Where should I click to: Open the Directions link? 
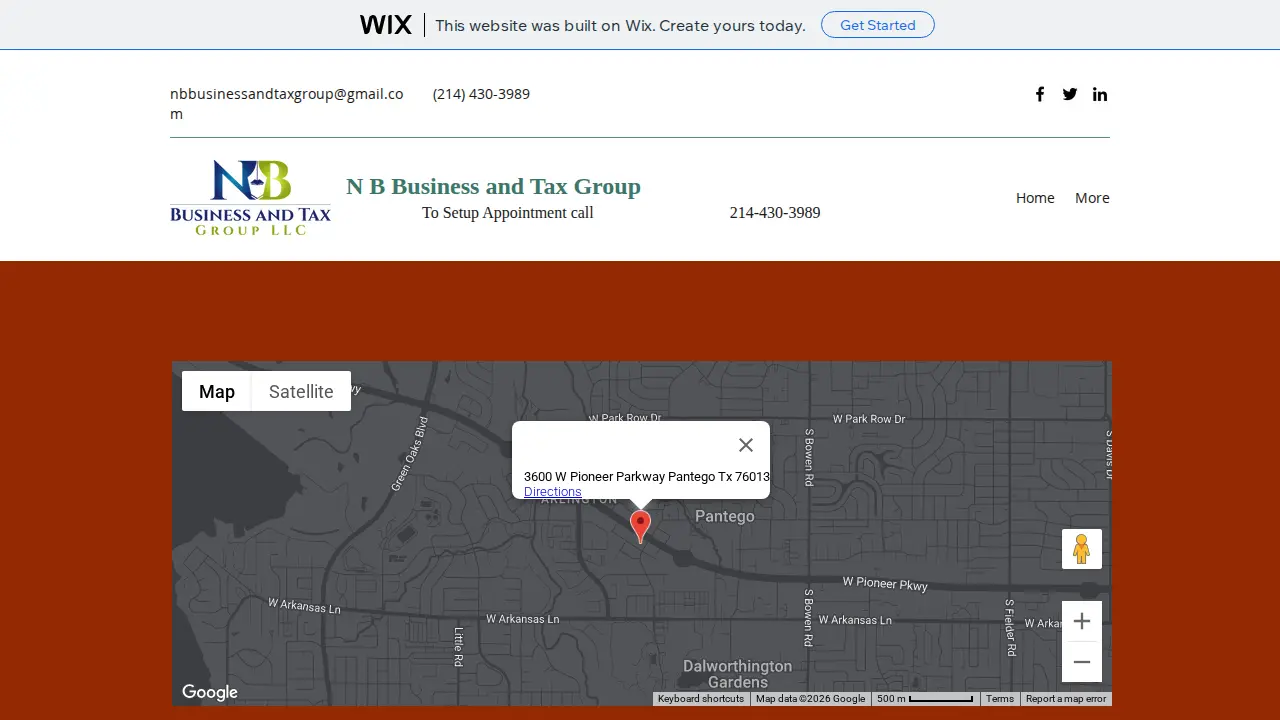pos(552,491)
